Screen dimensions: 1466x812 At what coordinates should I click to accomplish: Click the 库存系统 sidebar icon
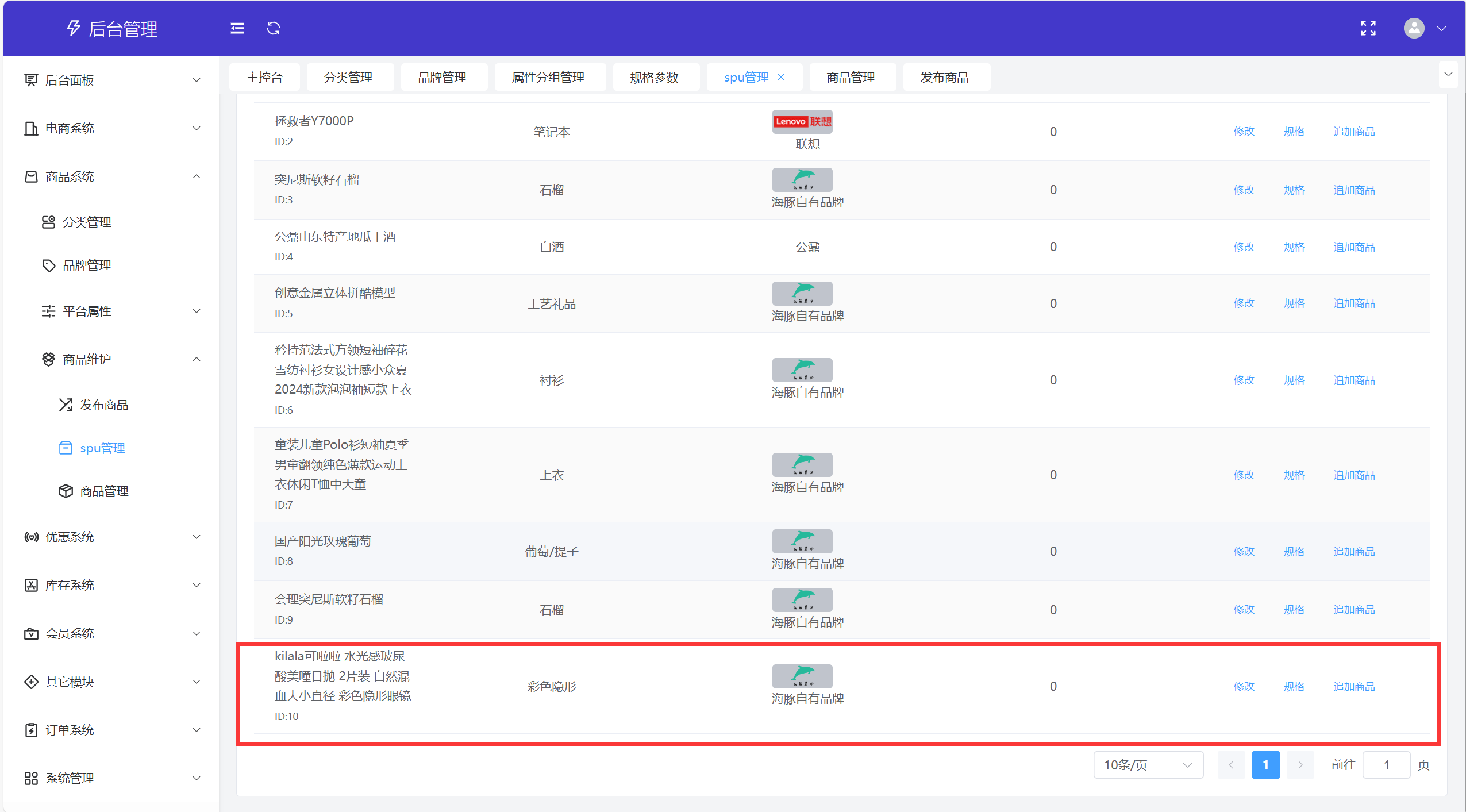[31, 585]
